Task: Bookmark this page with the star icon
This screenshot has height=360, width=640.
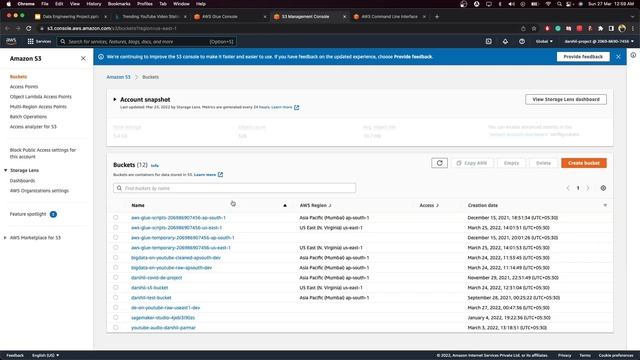Action: pyautogui.click(x=534, y=29)
